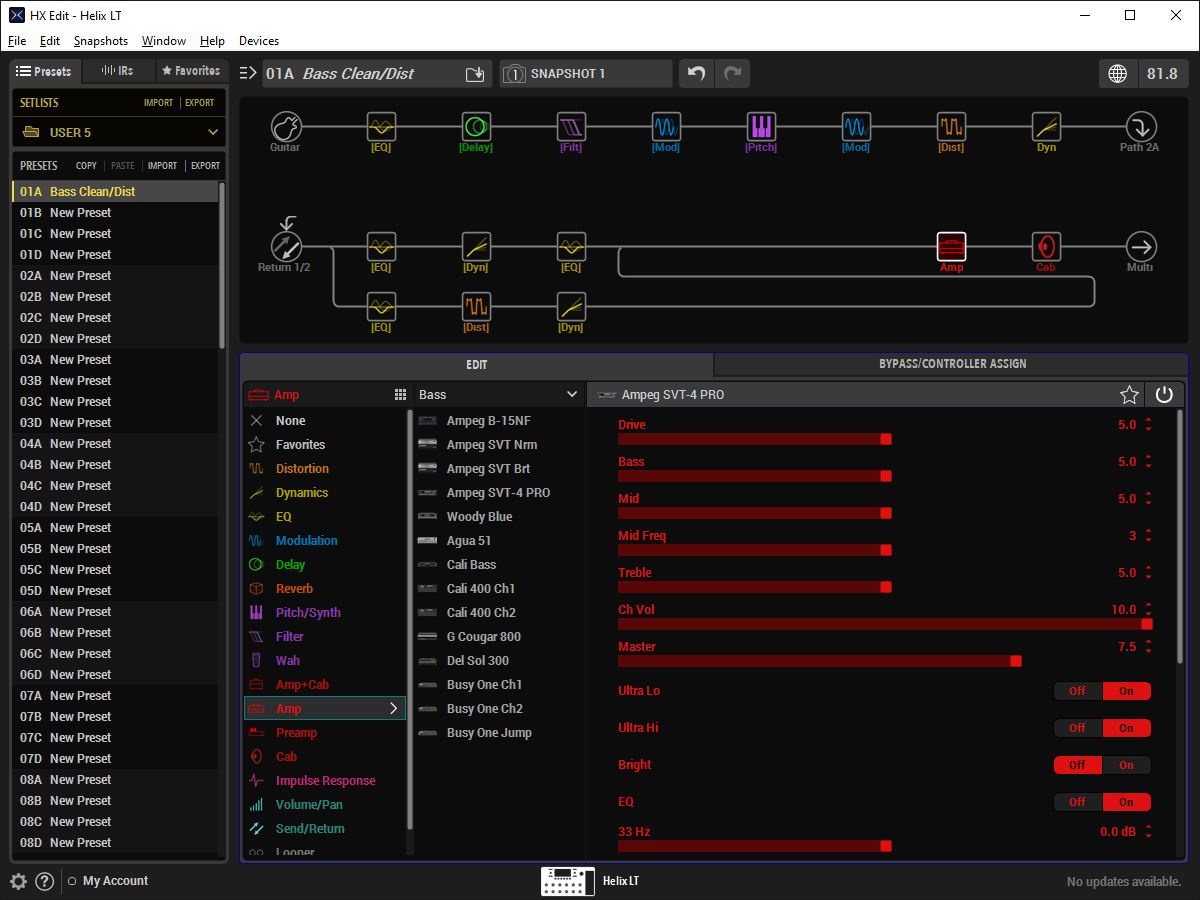Set Bright to On
This screenshot has width=1200, height=900.
pyautogui.click(x=1126, y=765)
